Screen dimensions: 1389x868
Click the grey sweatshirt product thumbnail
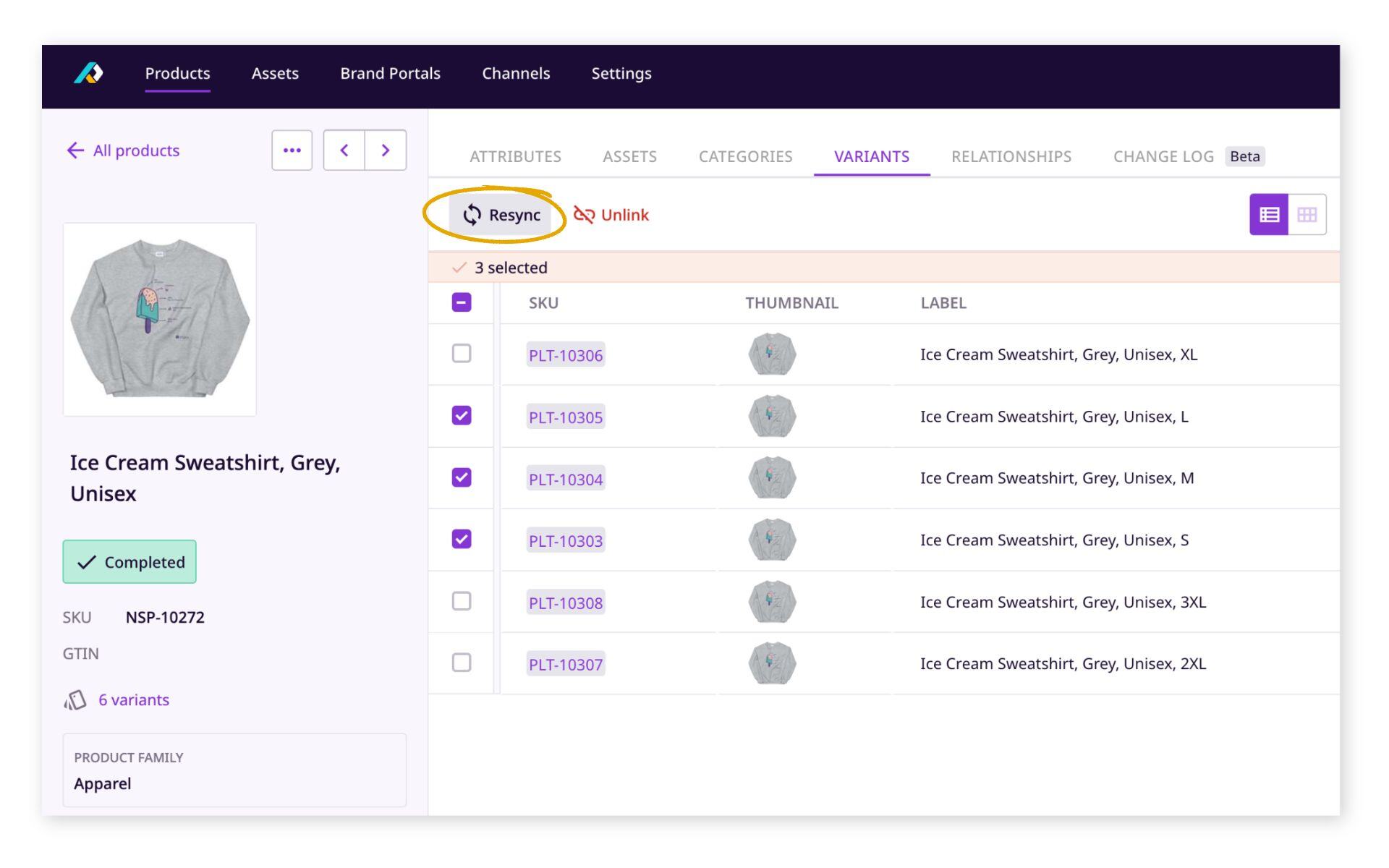(160, 318)
